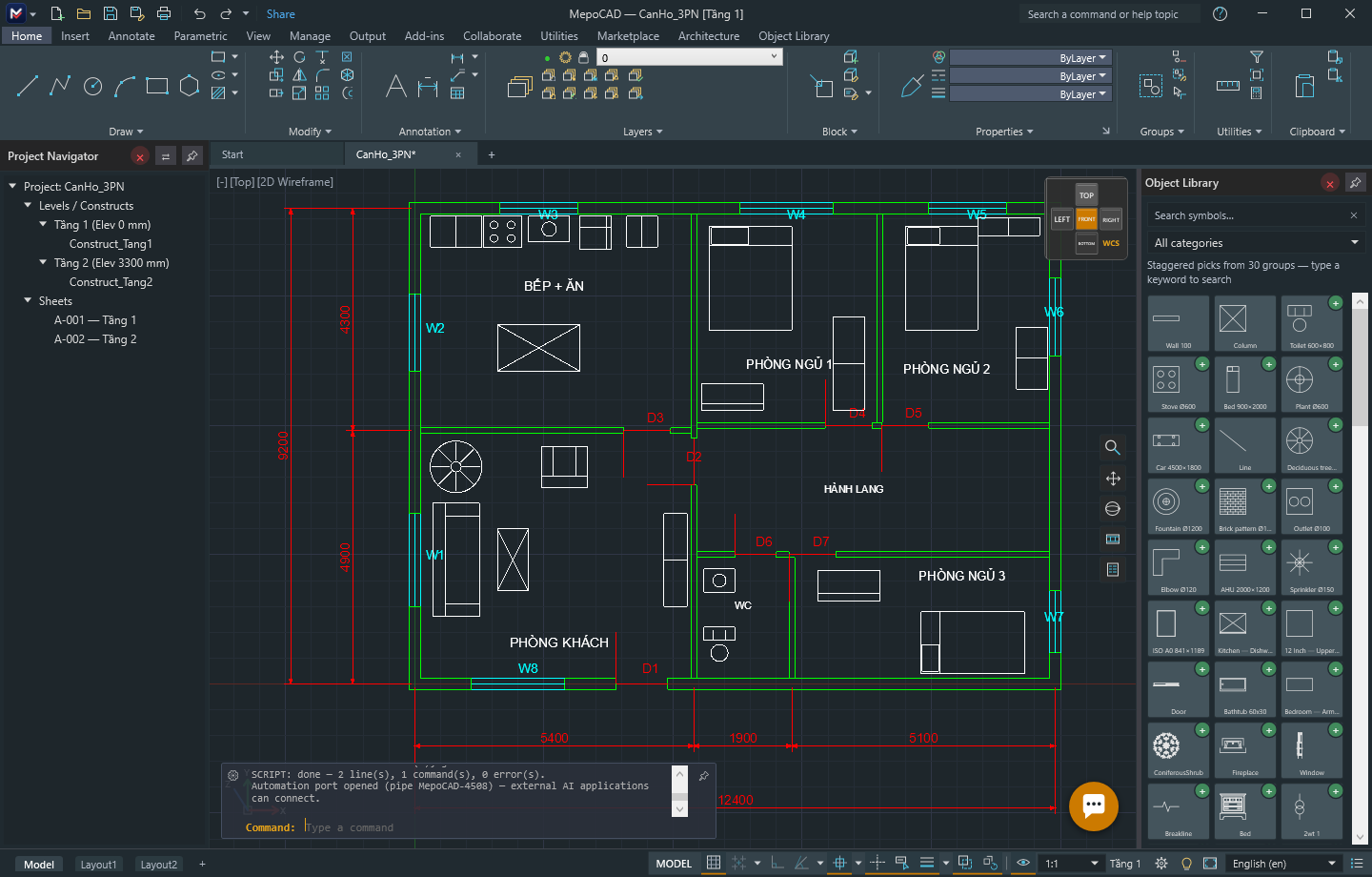Select the Circle draw tool
Viewport: 1372px width, 877px height.
tap(92, 87)
